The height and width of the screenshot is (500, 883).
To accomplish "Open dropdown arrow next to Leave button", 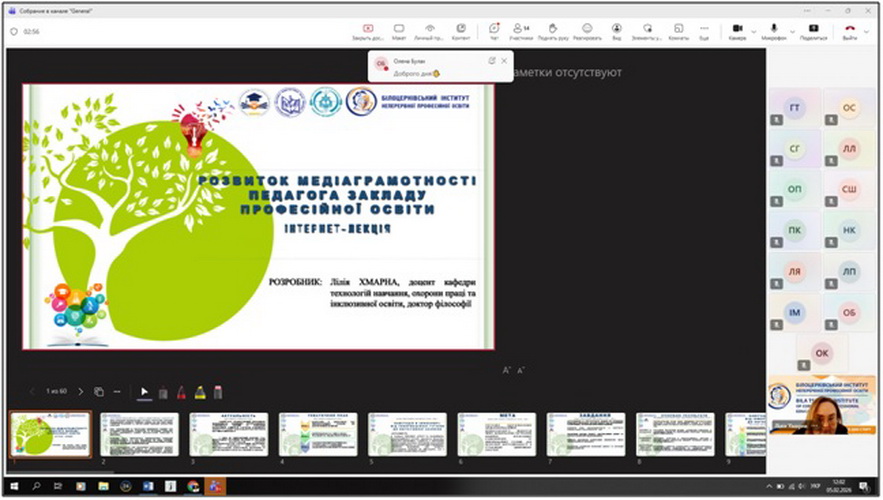I will (868, 29).
